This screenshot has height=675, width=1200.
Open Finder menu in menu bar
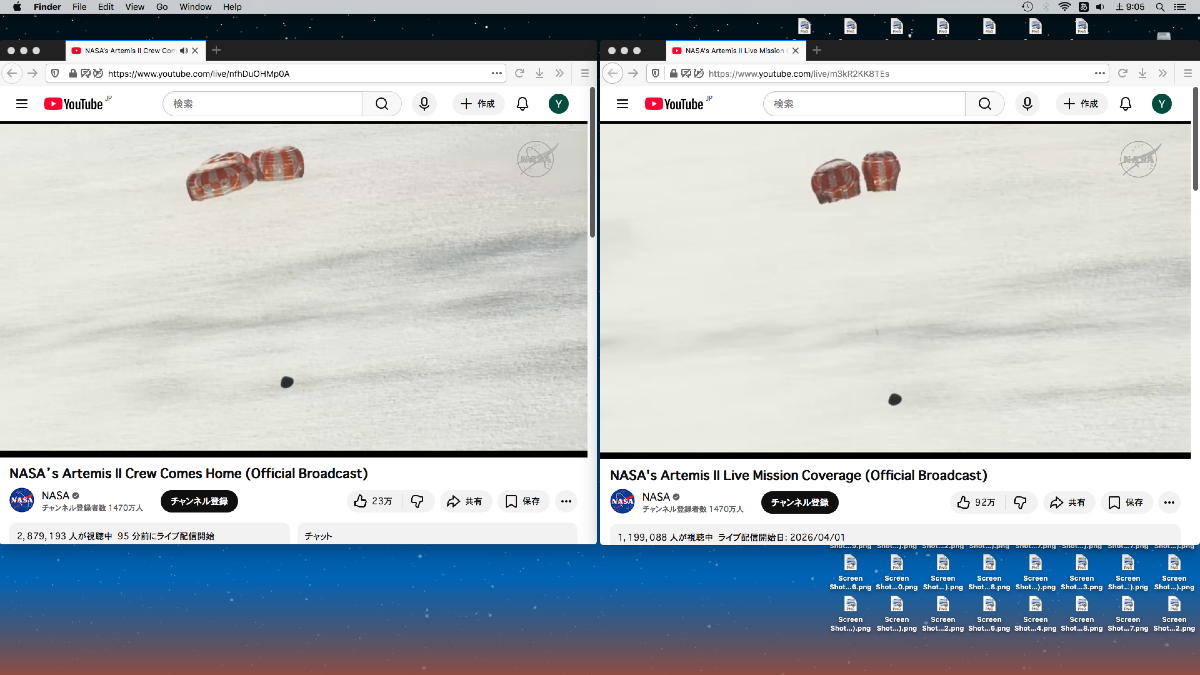(47, 7)
